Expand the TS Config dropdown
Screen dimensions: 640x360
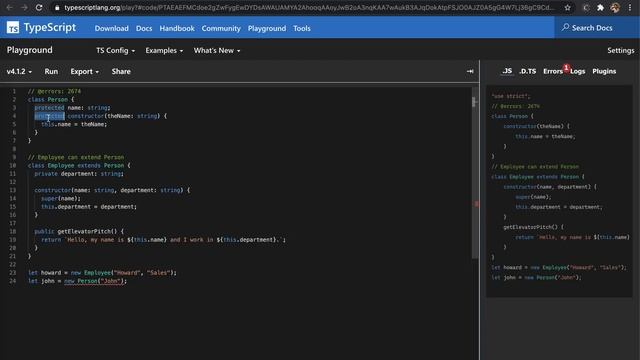(116, 50)
